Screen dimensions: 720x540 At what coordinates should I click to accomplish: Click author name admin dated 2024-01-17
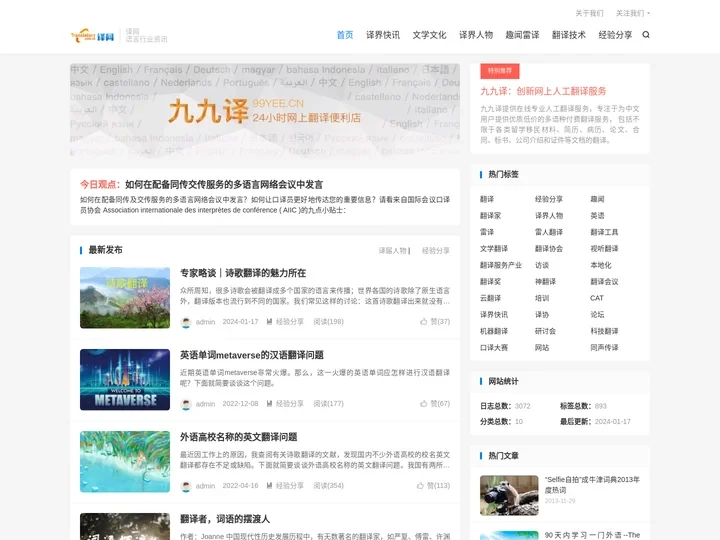(x=205, y=321)
